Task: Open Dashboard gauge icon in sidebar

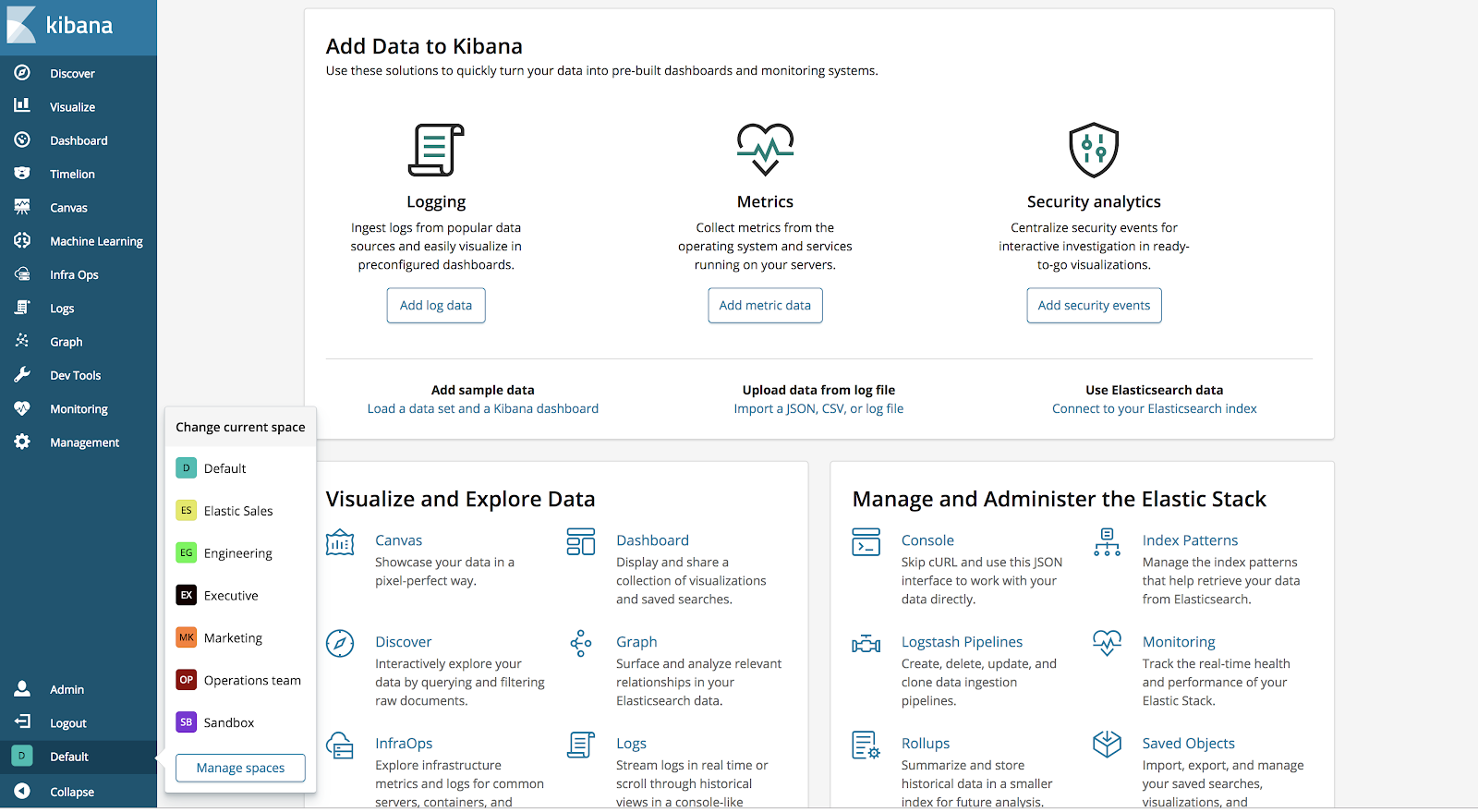Action: pyautogui.click(x=22, y=139)
